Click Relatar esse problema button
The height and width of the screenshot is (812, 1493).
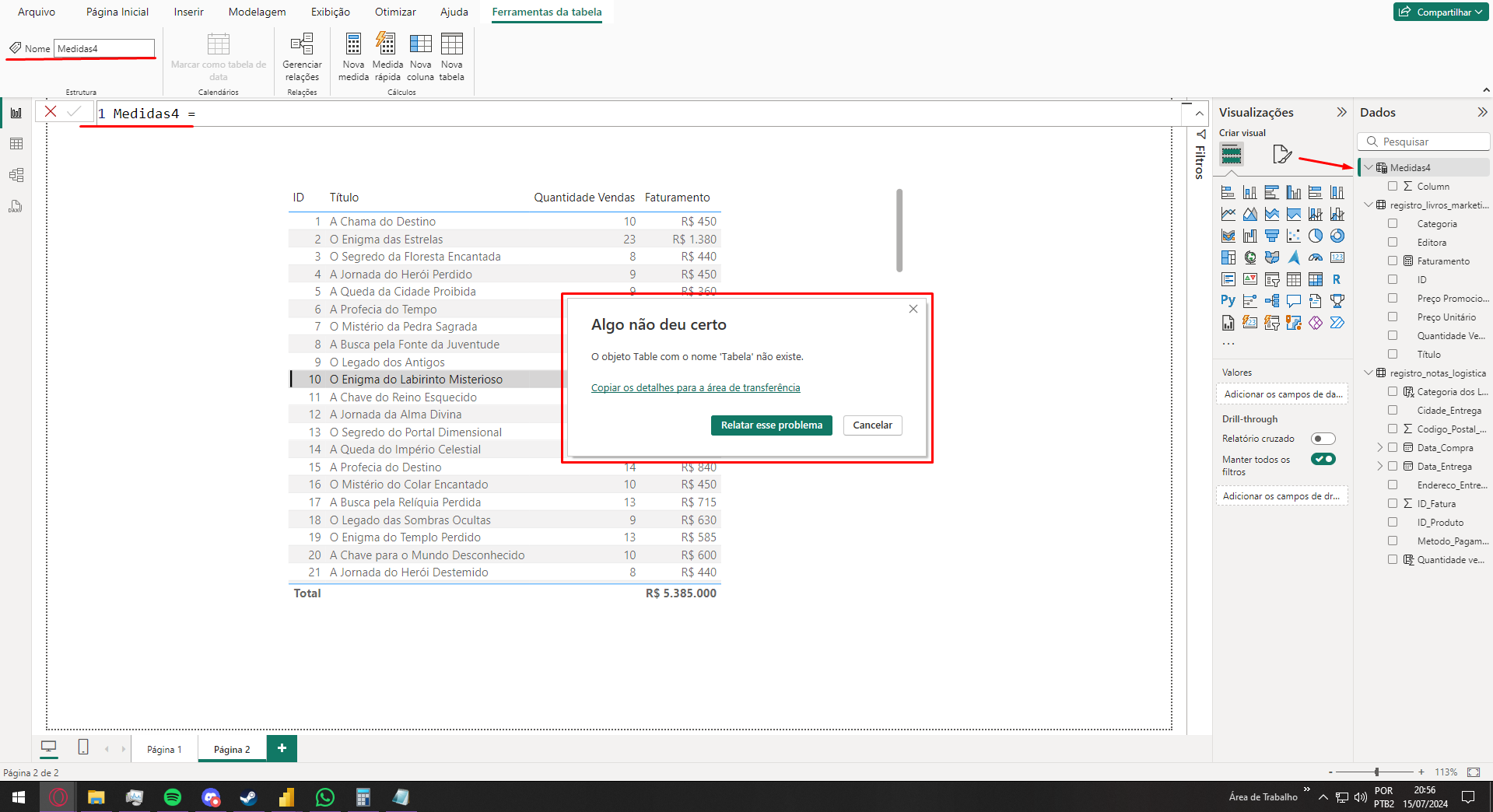click(x=771, y=425)
